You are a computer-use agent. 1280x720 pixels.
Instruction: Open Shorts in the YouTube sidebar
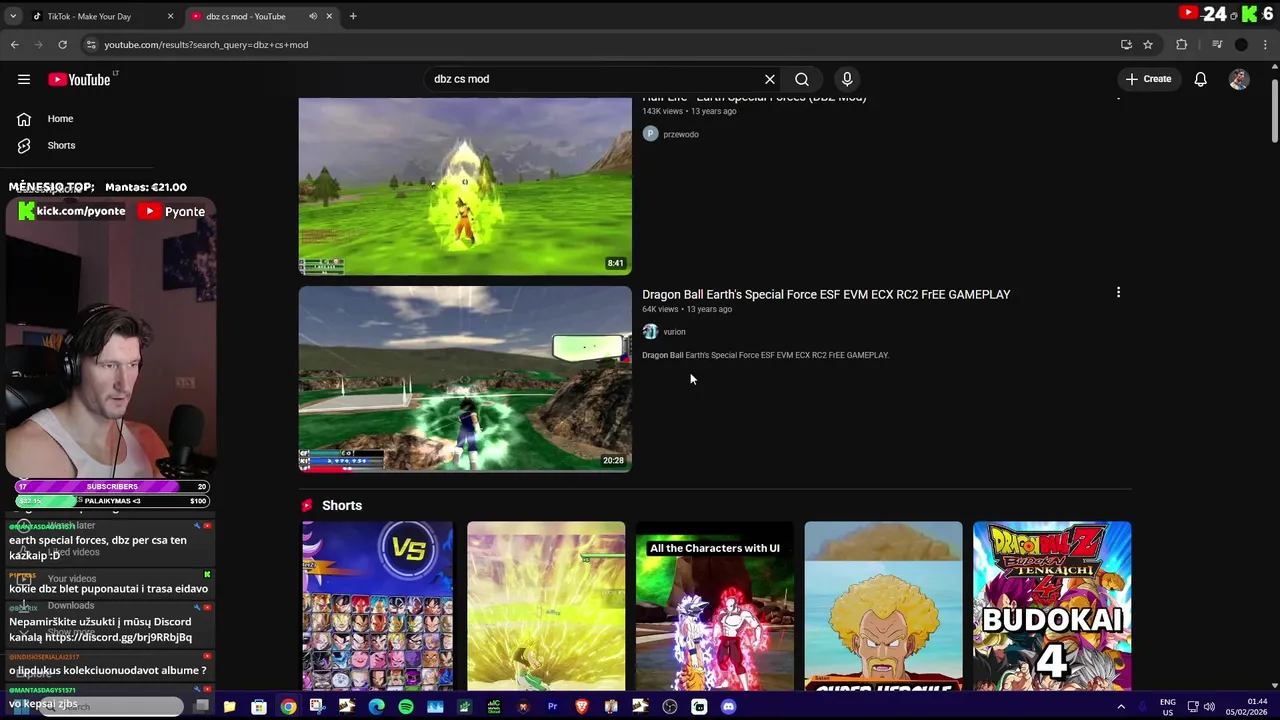tap(60, 145)
